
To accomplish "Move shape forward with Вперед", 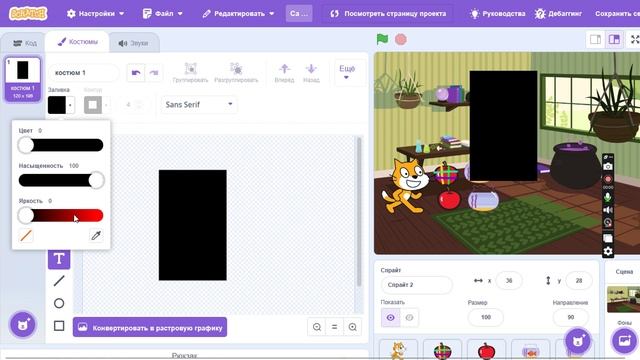I will coord(284,73).
